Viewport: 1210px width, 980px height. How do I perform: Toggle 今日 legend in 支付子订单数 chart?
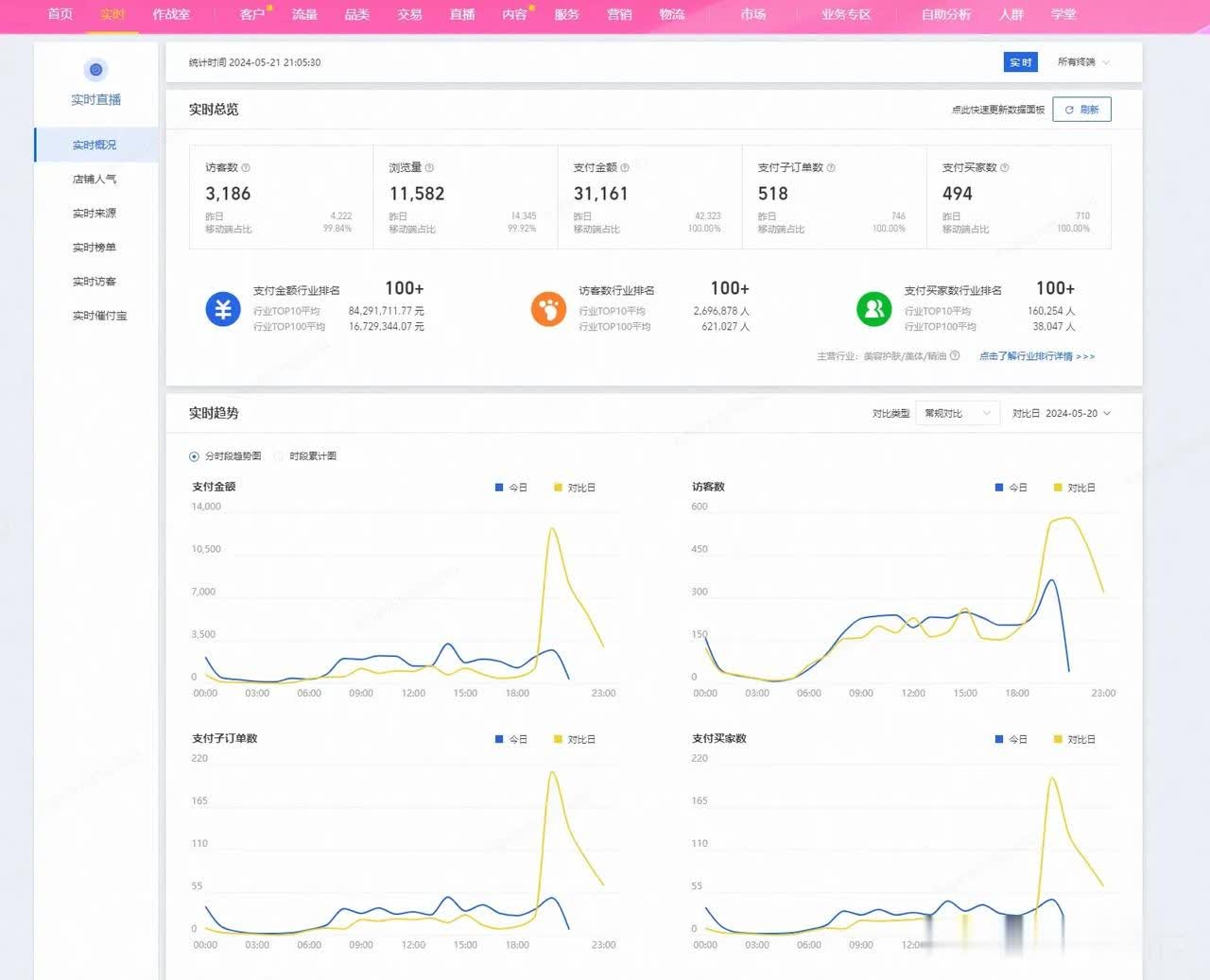[x=511, y=739]
